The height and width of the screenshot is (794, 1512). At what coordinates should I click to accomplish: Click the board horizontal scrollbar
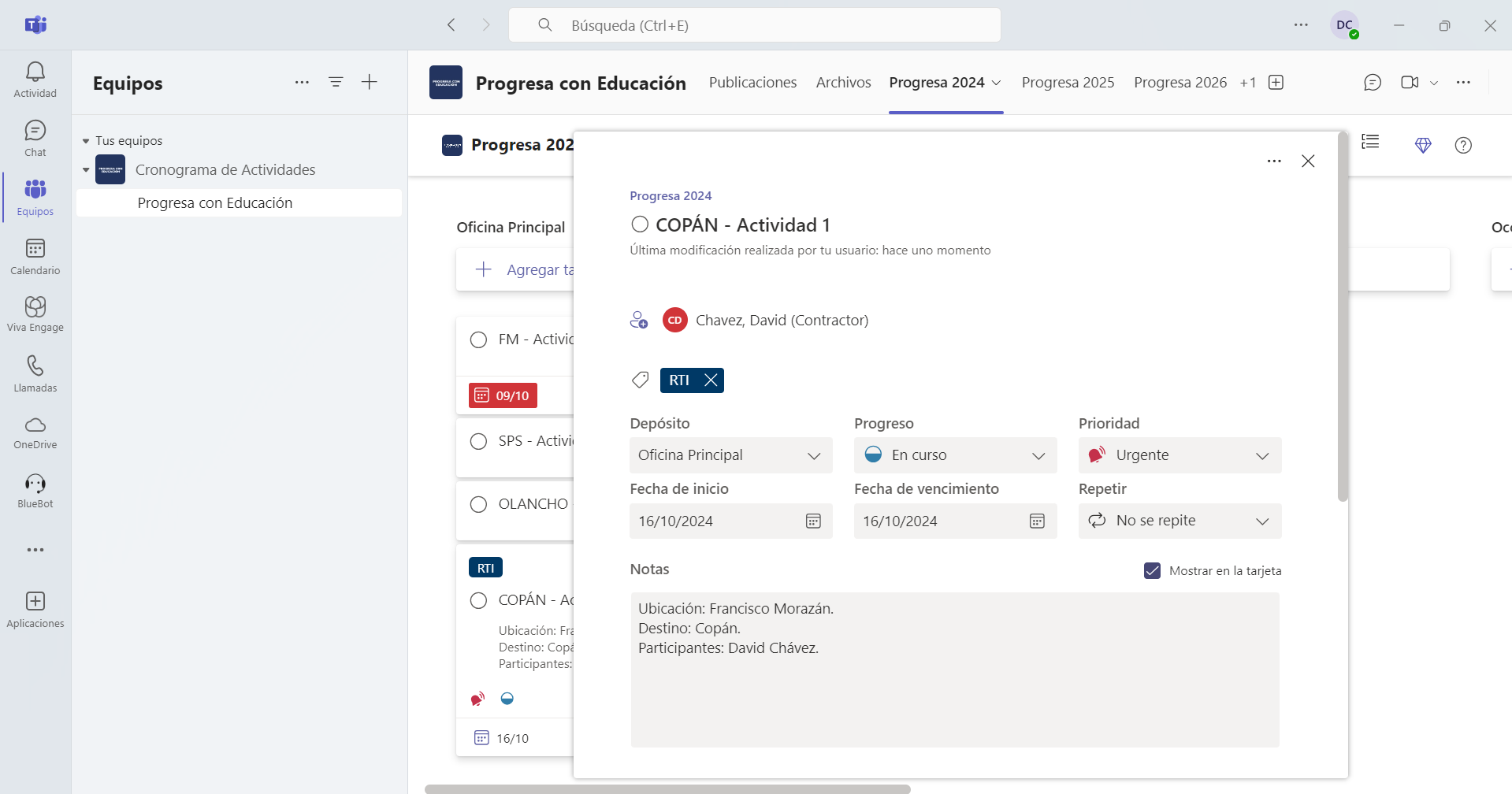click(667, 788)
